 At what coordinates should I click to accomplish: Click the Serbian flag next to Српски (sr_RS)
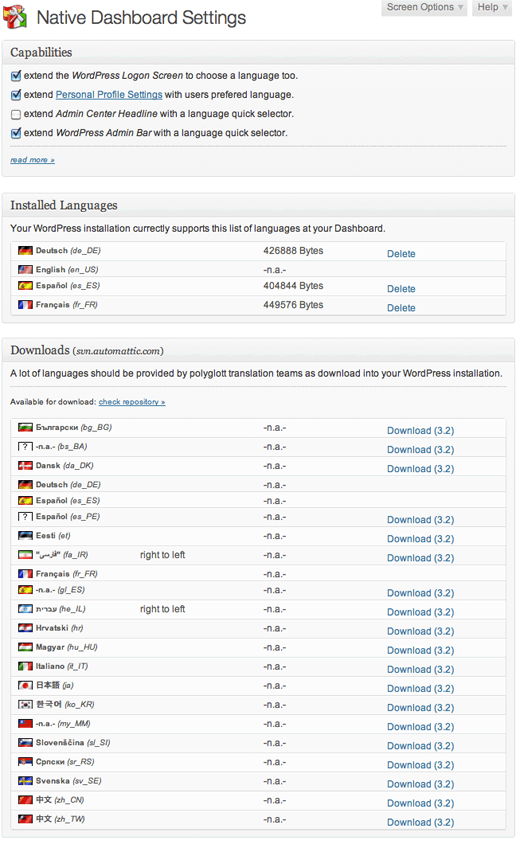(x=25, y=762)
